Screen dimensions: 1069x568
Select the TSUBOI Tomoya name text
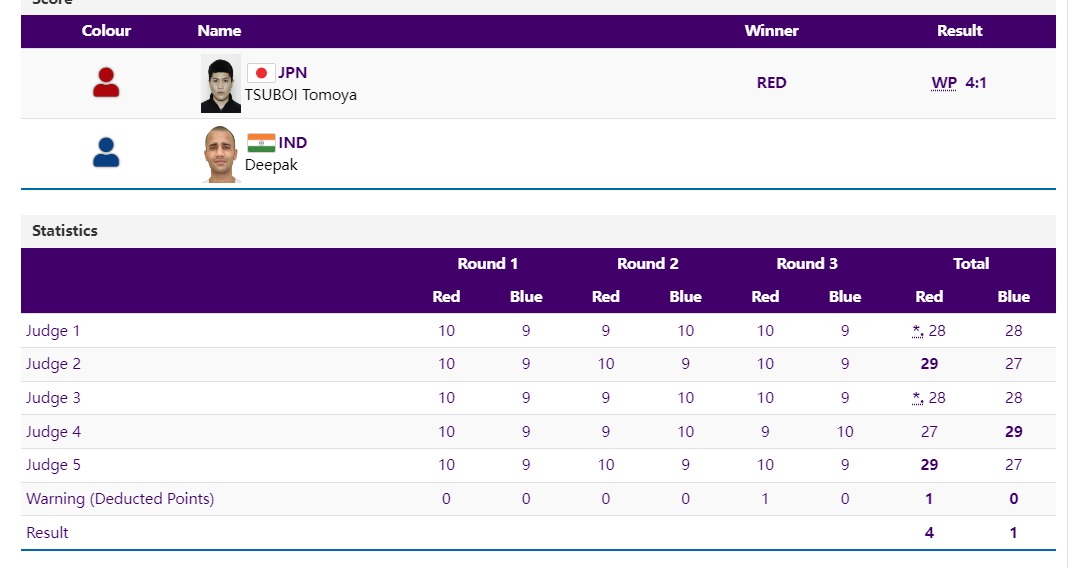tap(301, 95)
